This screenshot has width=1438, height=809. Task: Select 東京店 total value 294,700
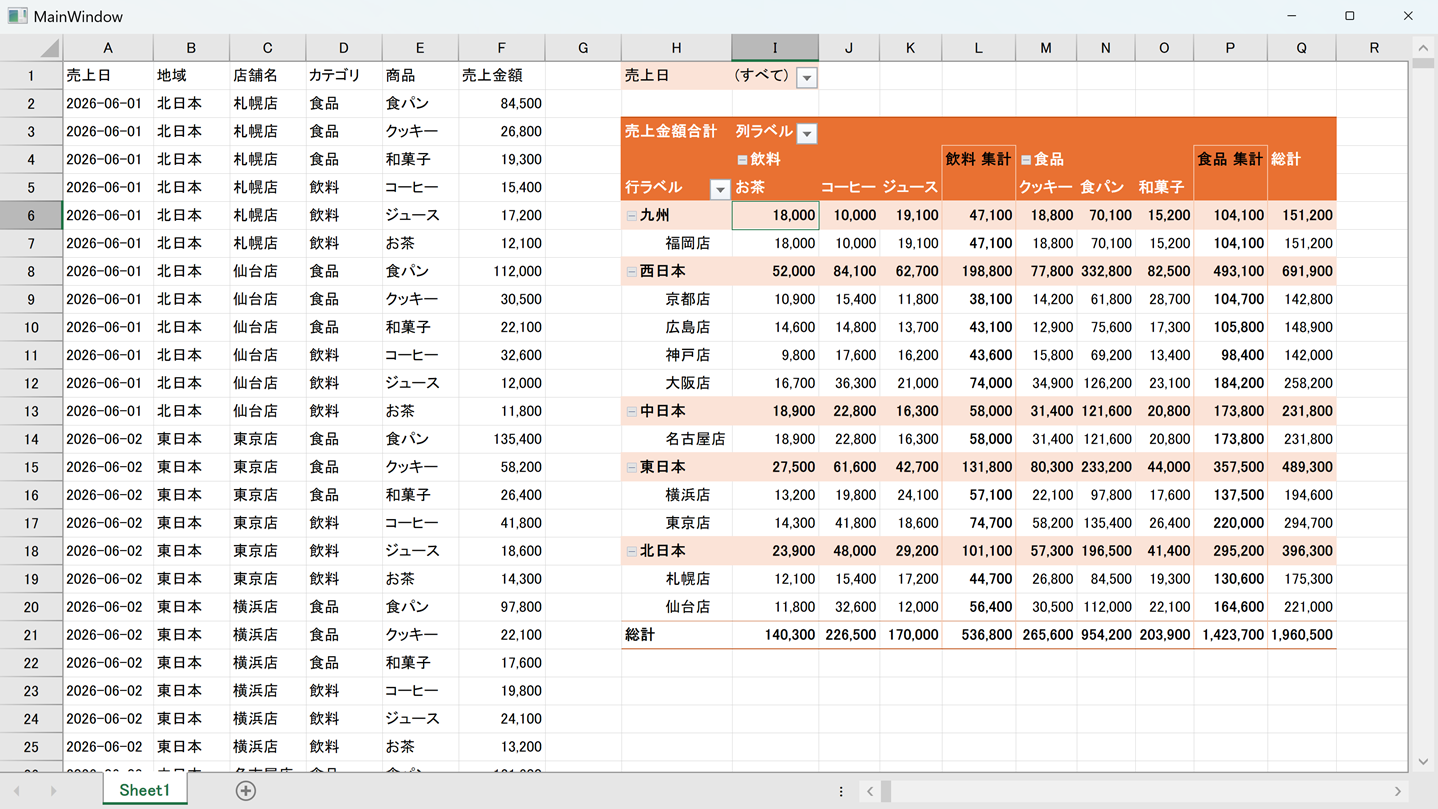[x=1301, y=523]
